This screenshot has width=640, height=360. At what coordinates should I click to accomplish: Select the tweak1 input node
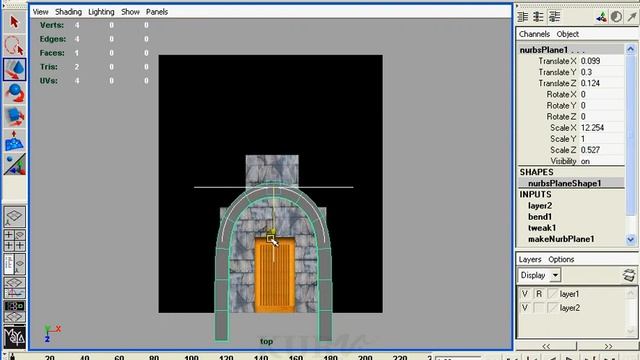point(542,228)
